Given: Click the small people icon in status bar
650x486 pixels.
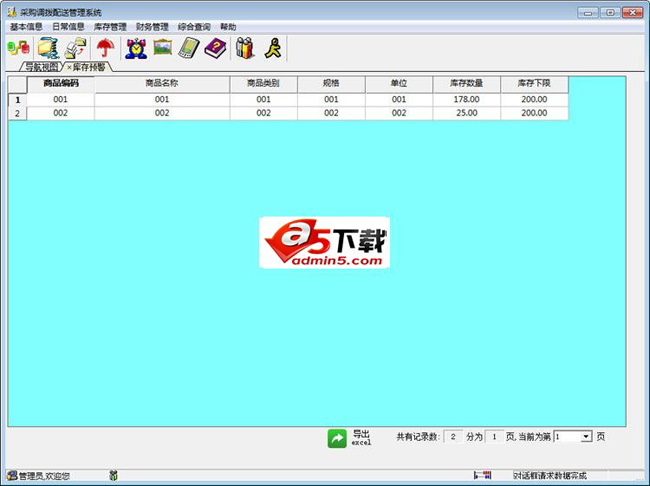Looking at the screenshot, I should coord(113,476).
